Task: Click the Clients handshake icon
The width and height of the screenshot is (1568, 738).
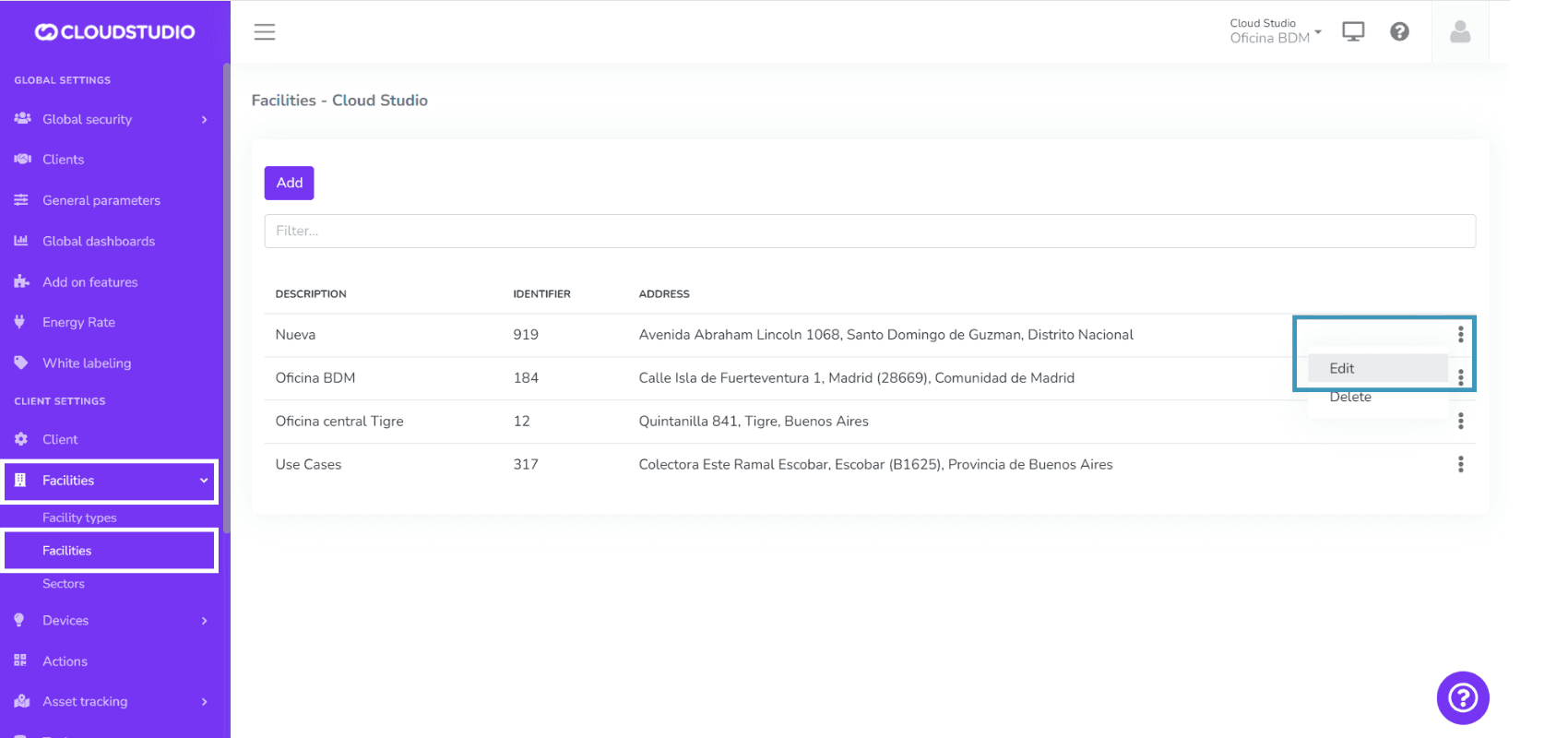Action: [x=22, y=160]
